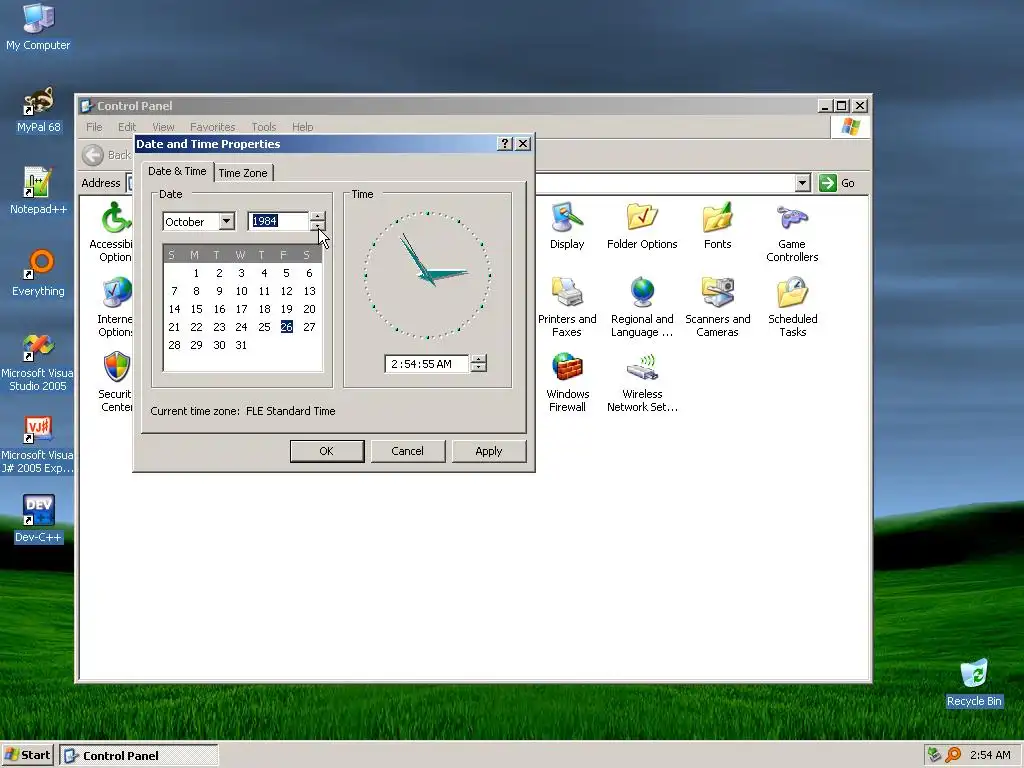Open the View menu in Control Panel
Viewport: 1024px width, 768px height.
(163, 127)
